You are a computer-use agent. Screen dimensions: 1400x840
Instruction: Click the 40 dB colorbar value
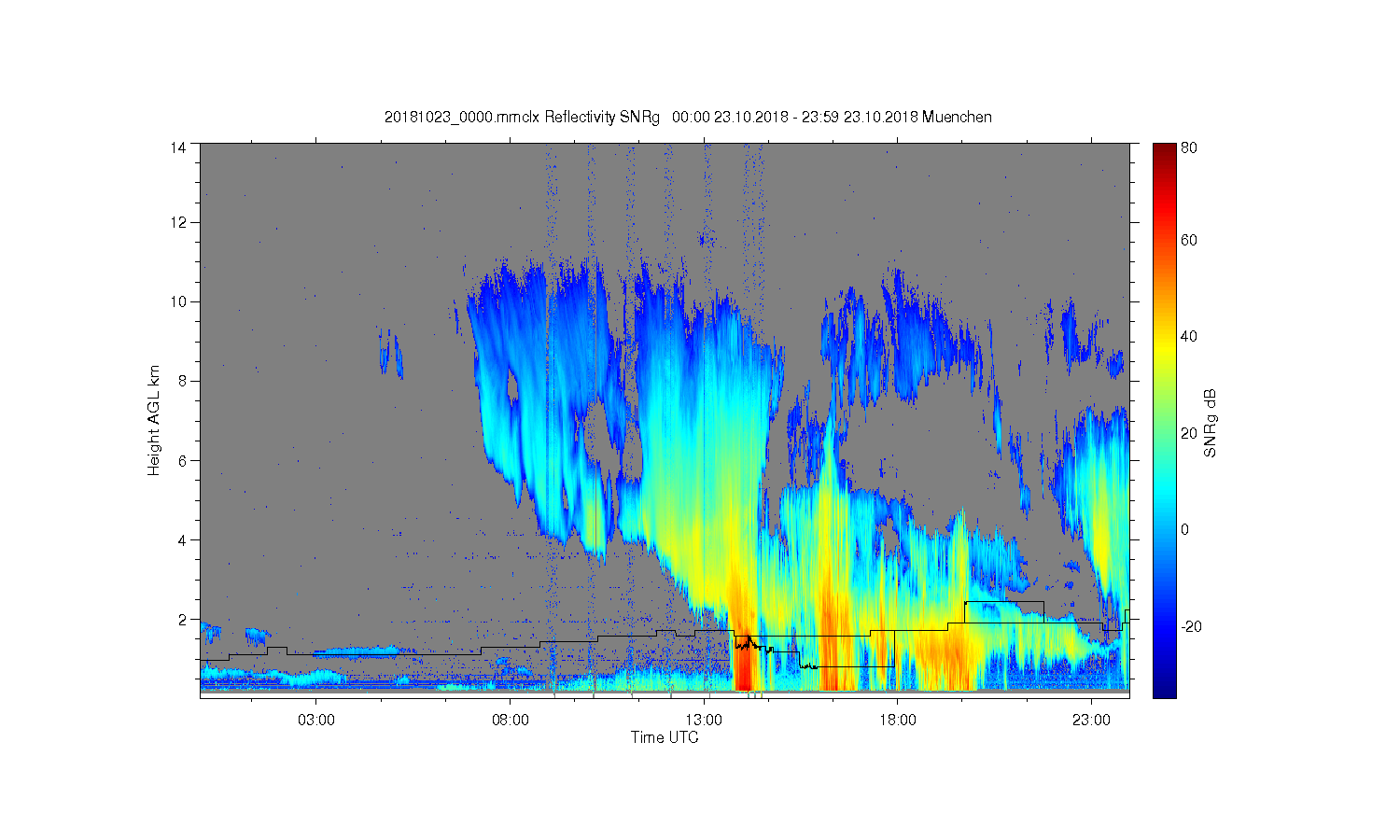(1189, 336)
